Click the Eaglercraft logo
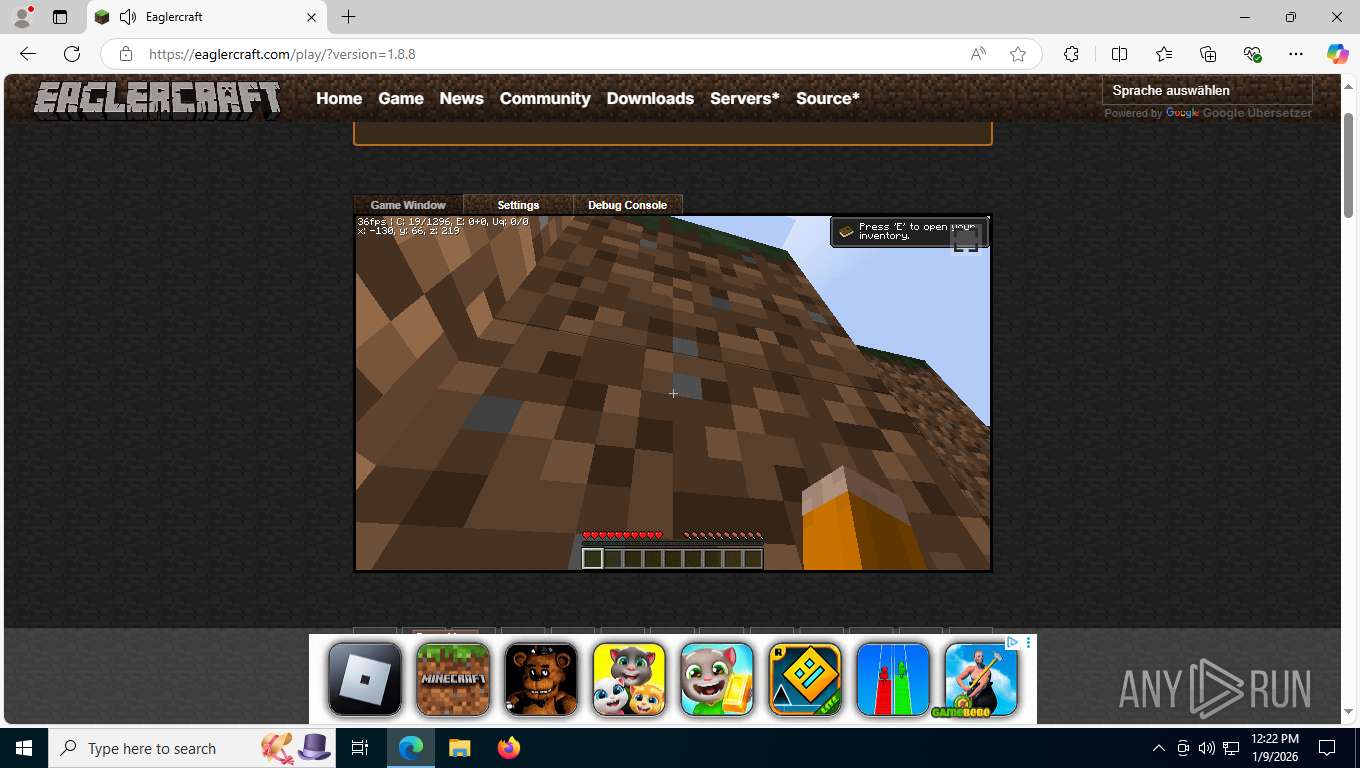This screenshot has width=1360, height=768. tap(158, 100)
